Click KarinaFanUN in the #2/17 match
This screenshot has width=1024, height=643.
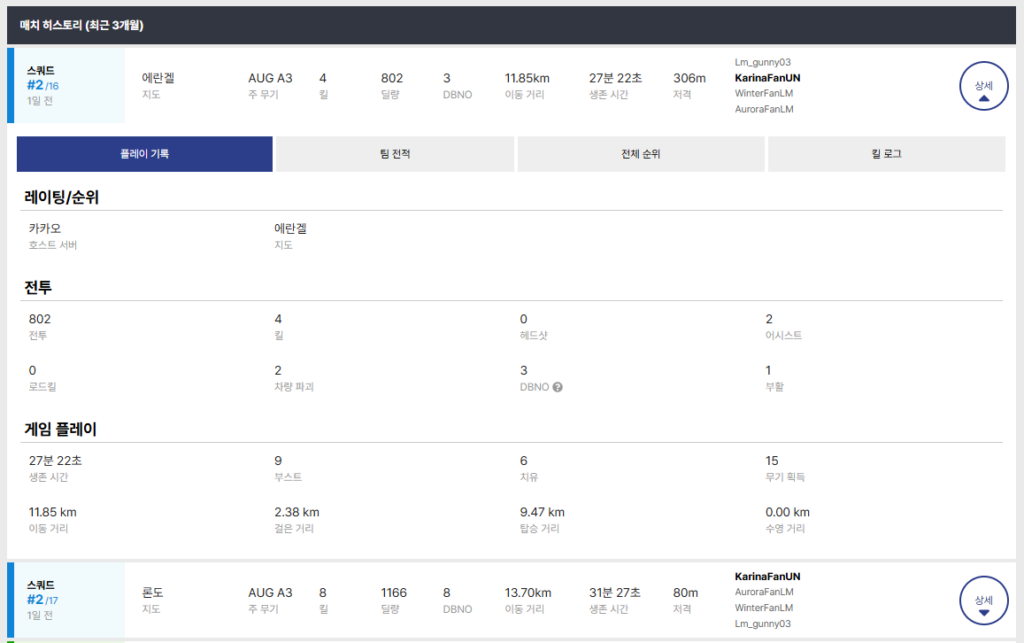coord(768,577)
